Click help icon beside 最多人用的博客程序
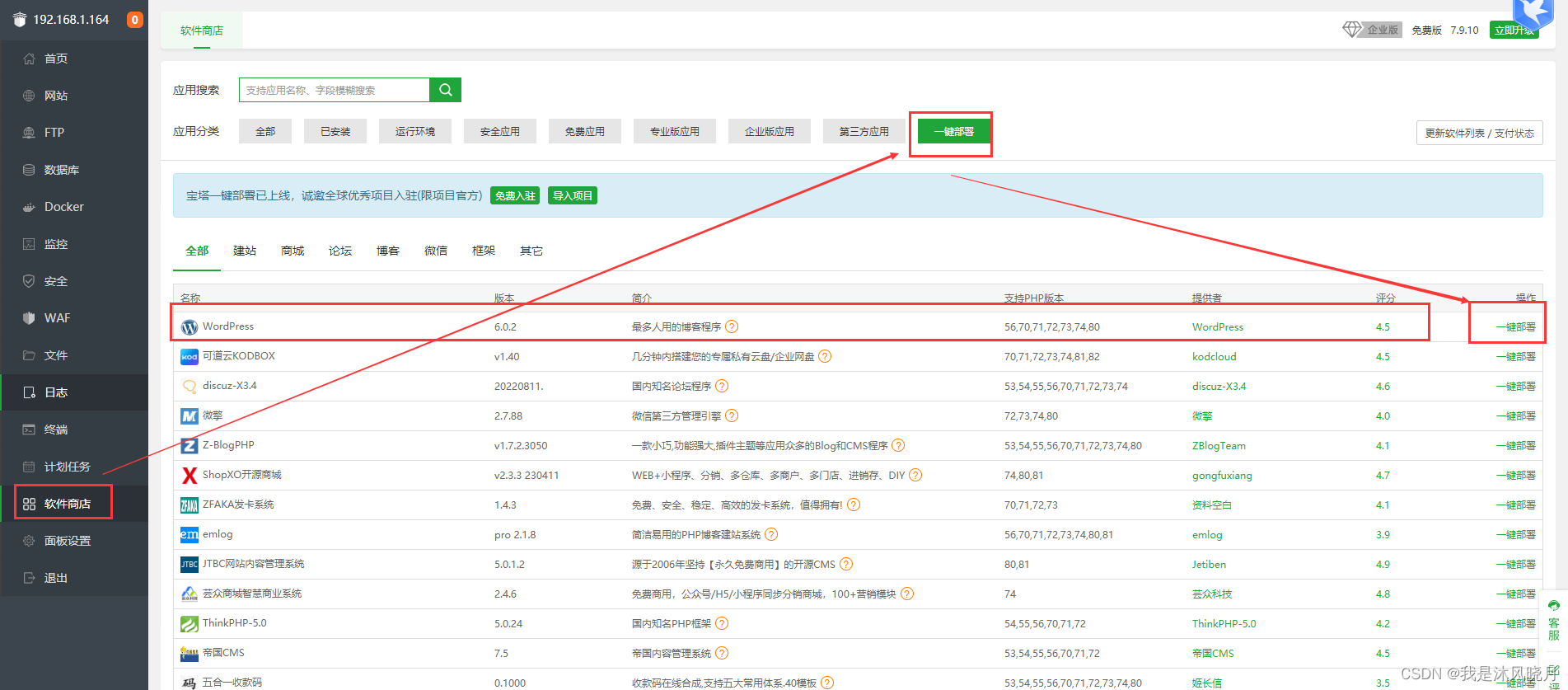This screenshot has width=1568, height=690. click(x=732, y=326)
